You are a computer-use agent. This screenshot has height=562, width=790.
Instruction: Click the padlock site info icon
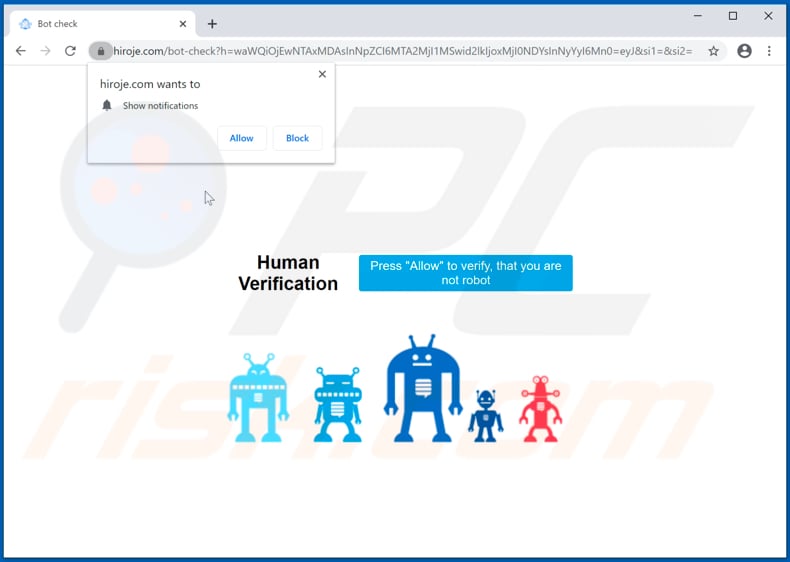tap(101, 51)
